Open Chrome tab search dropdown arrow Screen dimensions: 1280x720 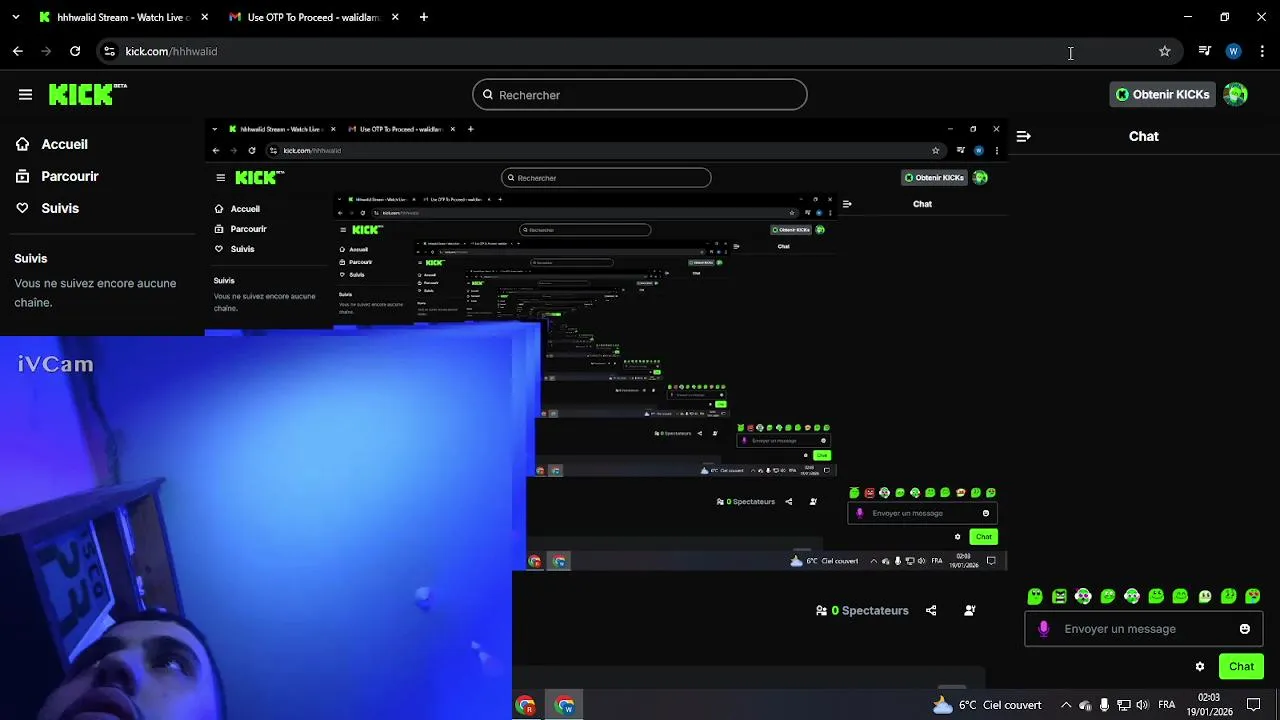tap(14, 17)
